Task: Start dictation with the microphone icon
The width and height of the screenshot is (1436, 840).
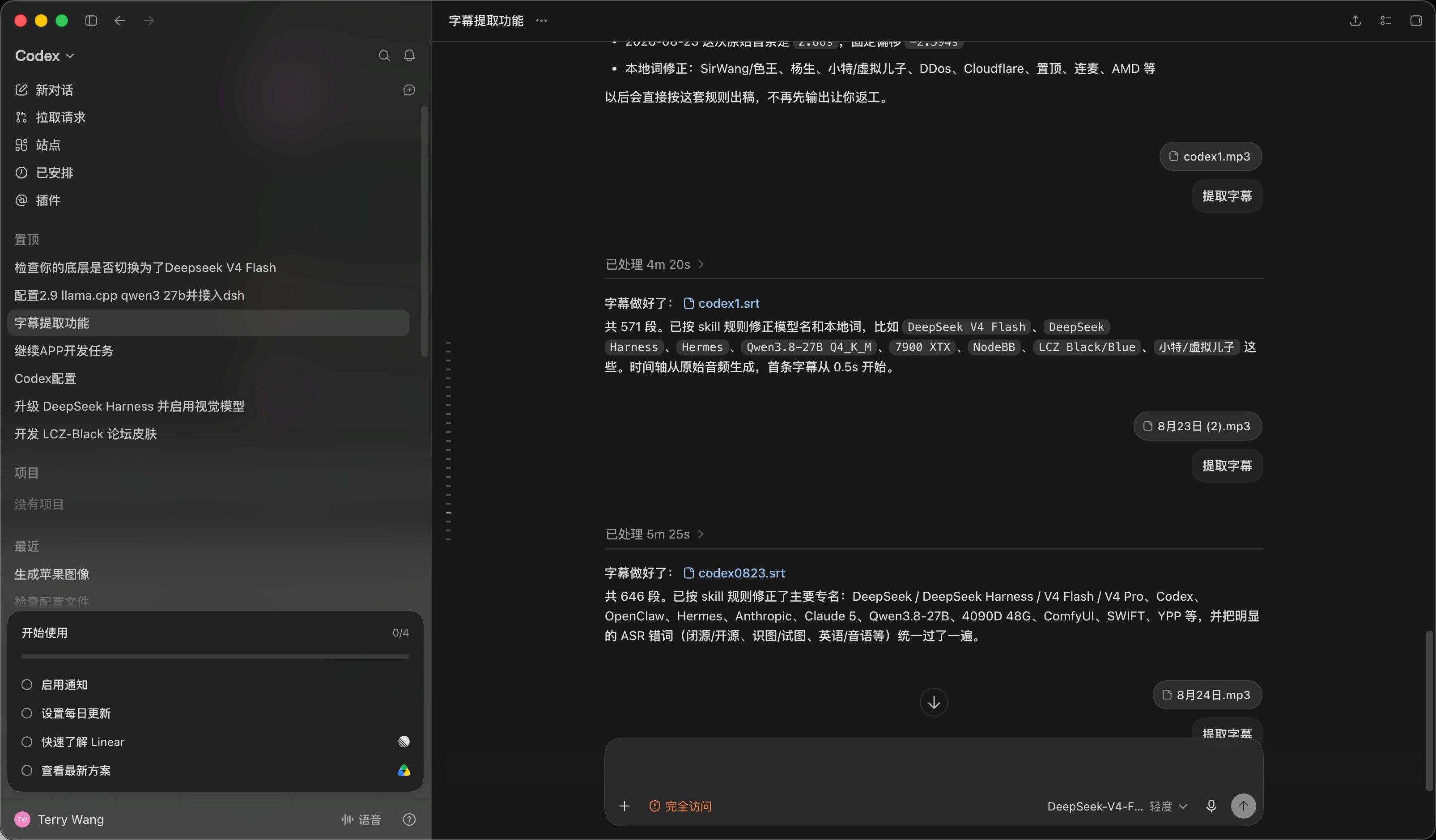Action: pyautogui.click(x=1211, y=806)
